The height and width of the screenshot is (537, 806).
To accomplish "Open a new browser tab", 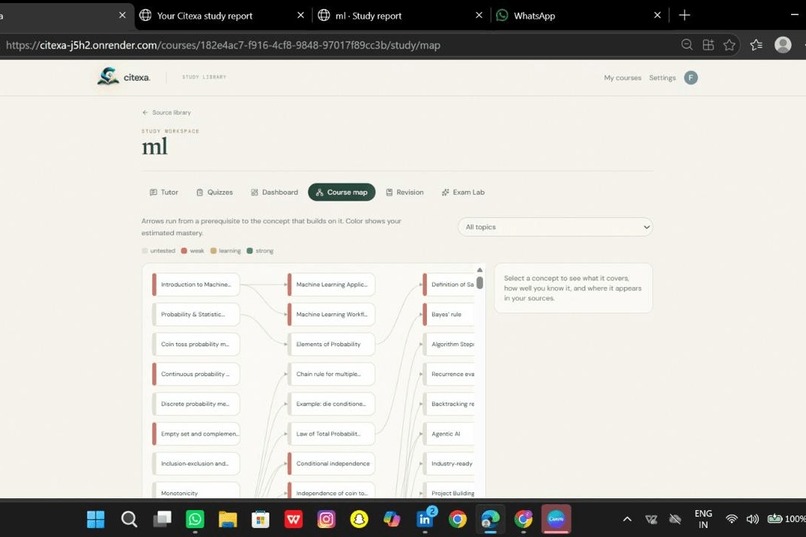I will [x=684, y=15].
